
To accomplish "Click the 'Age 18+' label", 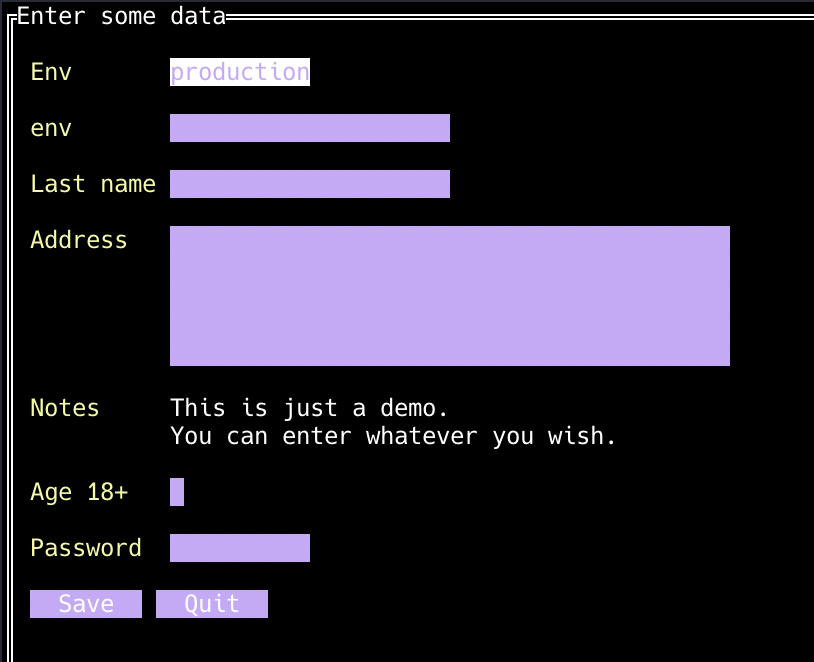I will [x=79, y=492].
